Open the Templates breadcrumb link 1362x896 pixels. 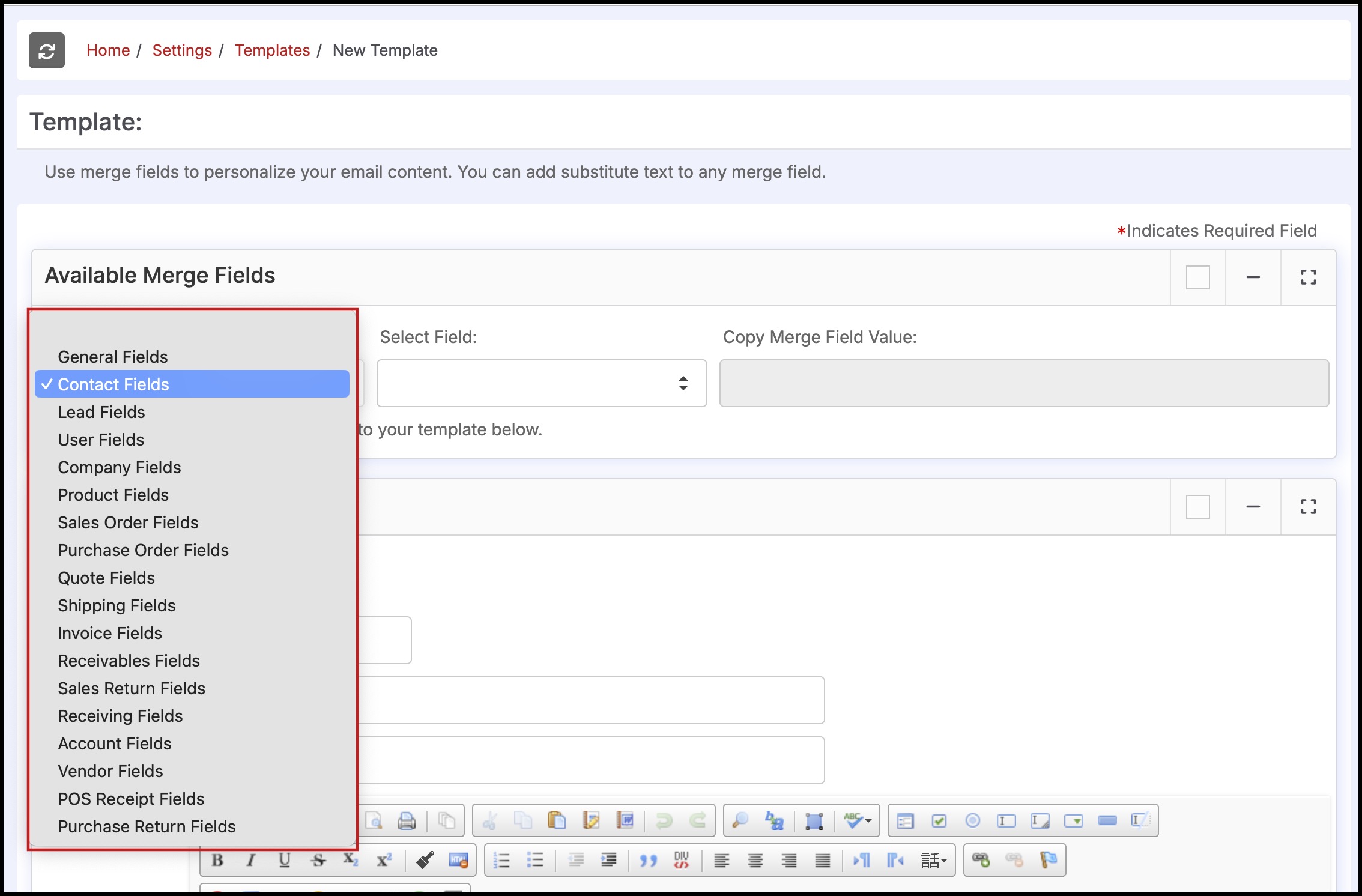point(272,50)
